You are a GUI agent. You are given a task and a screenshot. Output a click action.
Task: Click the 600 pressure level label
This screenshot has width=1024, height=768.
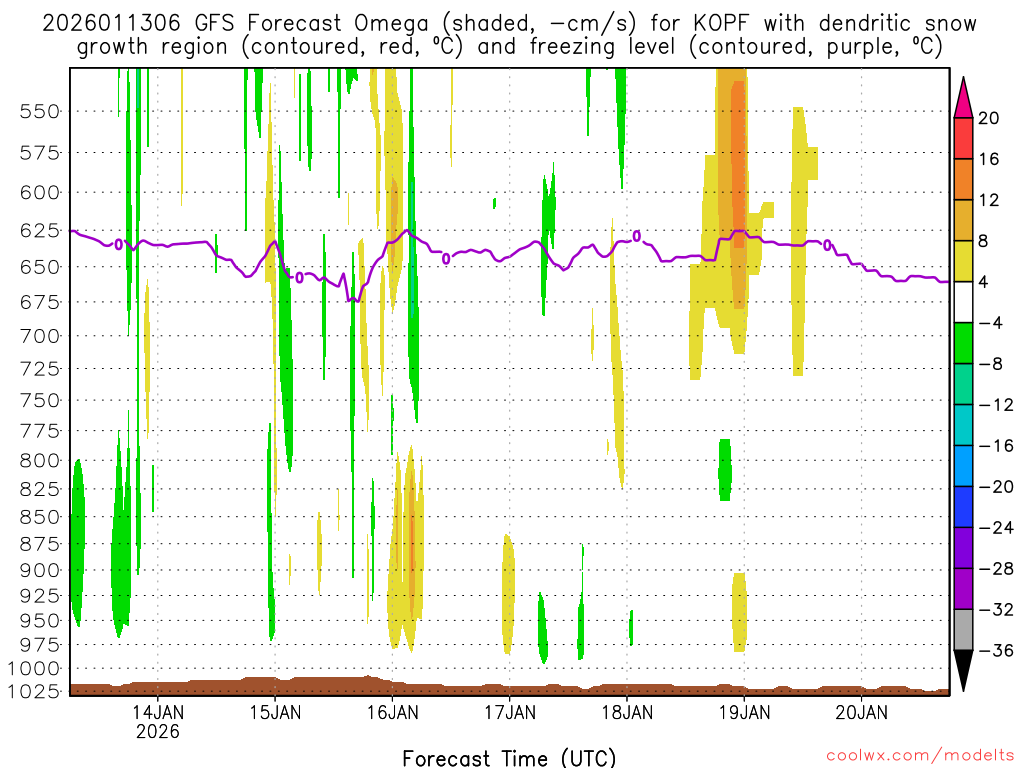click(x=39, y=193)
